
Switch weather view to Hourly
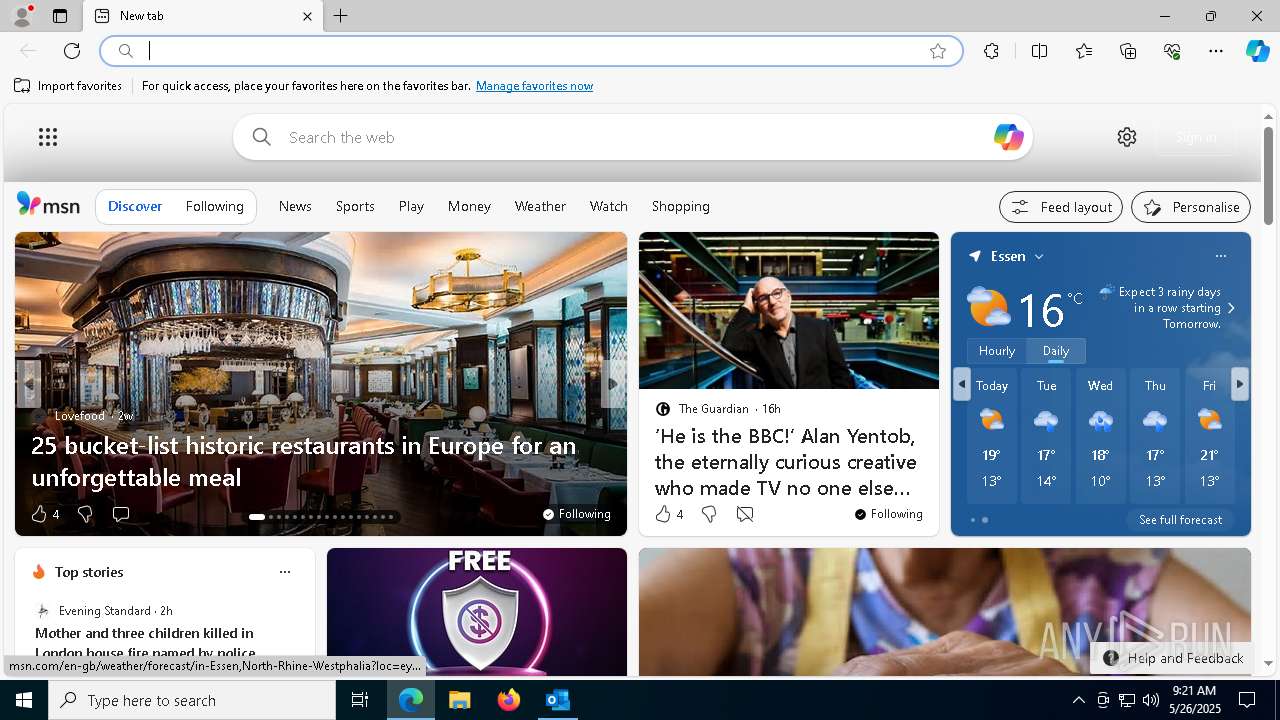coord(997,351)
